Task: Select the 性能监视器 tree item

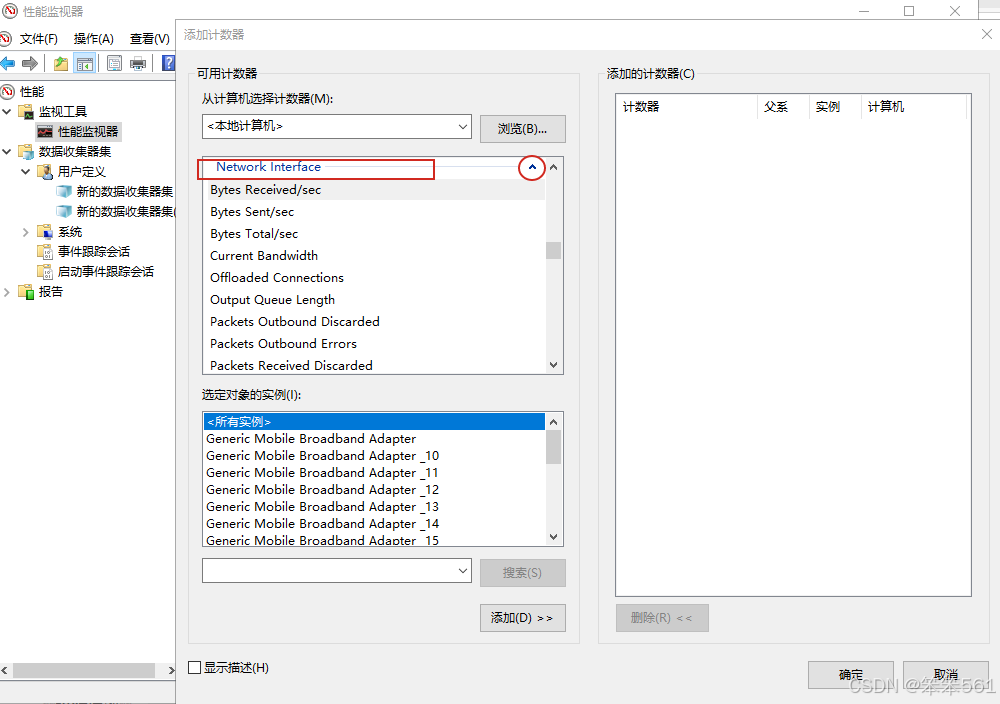Action: 78,131
